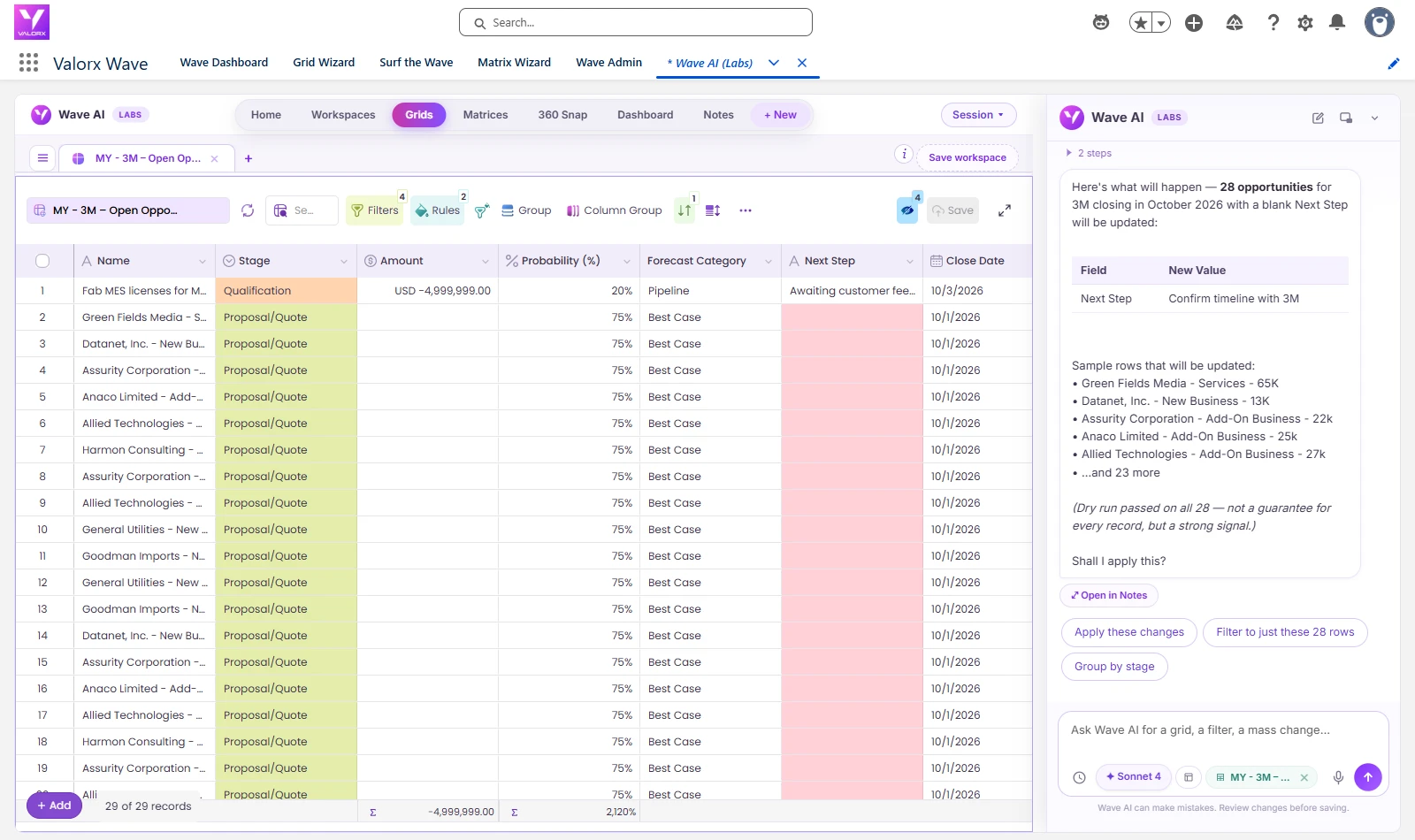Focus the Ask Wave AI message box
The image size is (1415, 840).
[x=1223, y=731]
